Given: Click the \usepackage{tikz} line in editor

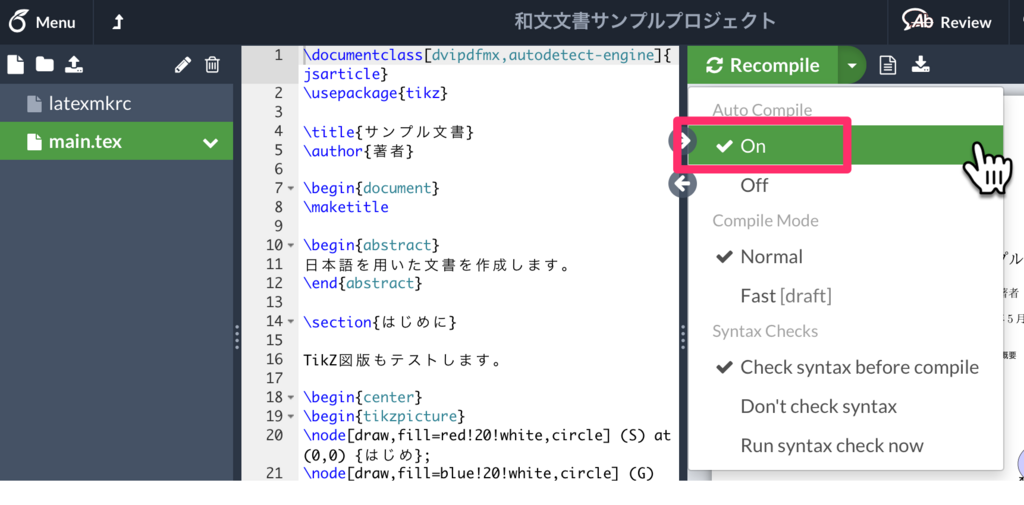Looking at the screenshot, I should (376, 93).
